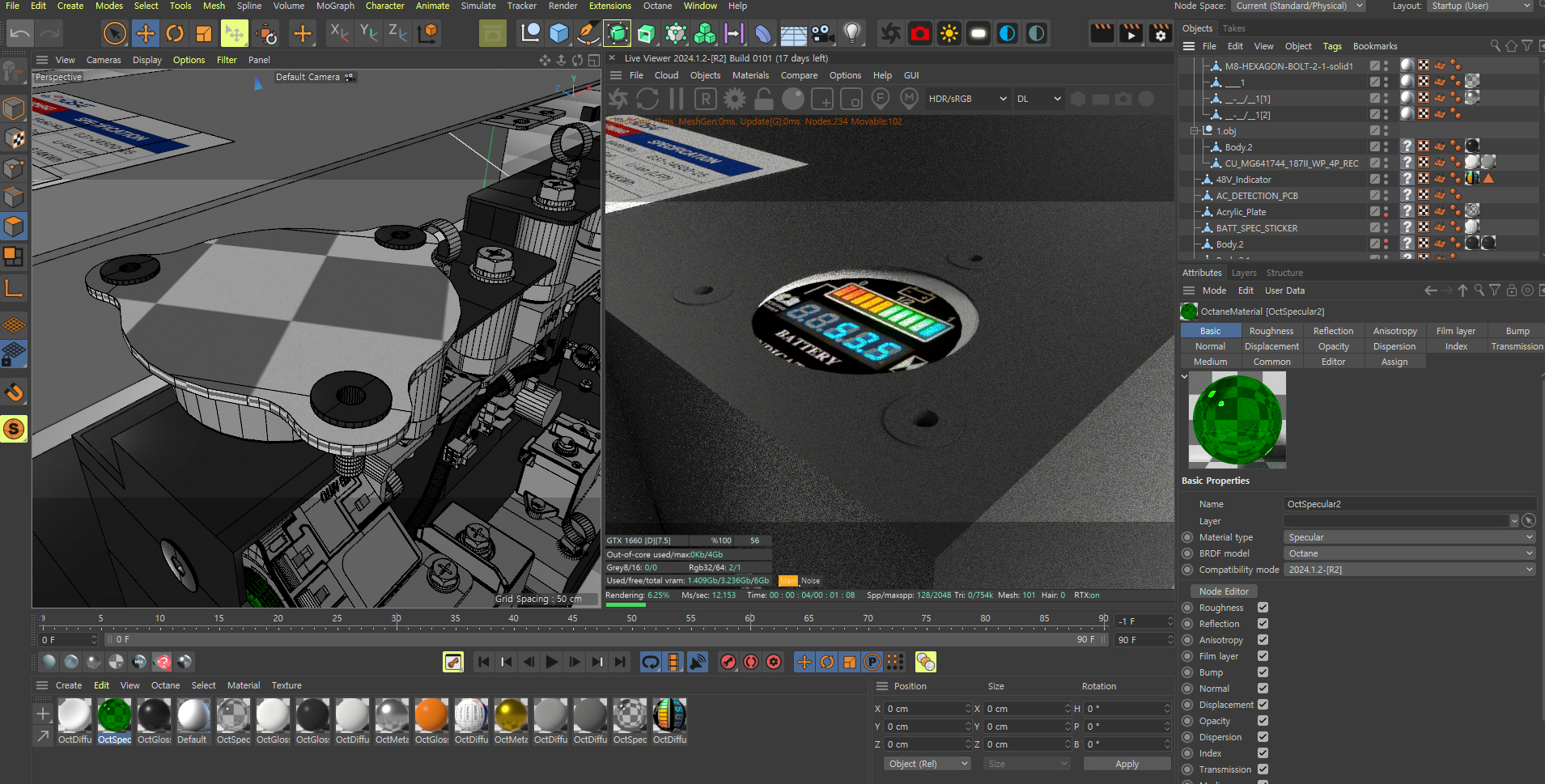1545x784 pixels.
Task: Click the Light bulb icon in toolbar
Action: pos(851,33)
